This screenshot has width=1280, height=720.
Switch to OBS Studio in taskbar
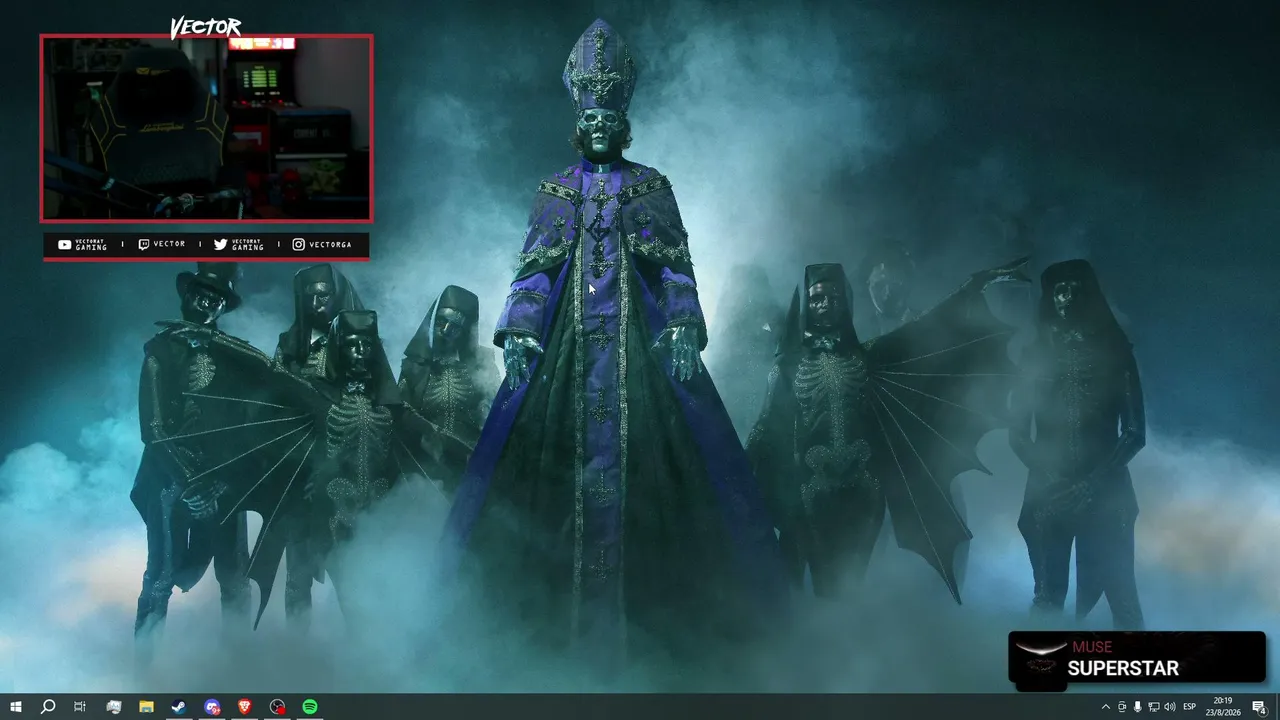pyautogui.click(x=277, y=707)
